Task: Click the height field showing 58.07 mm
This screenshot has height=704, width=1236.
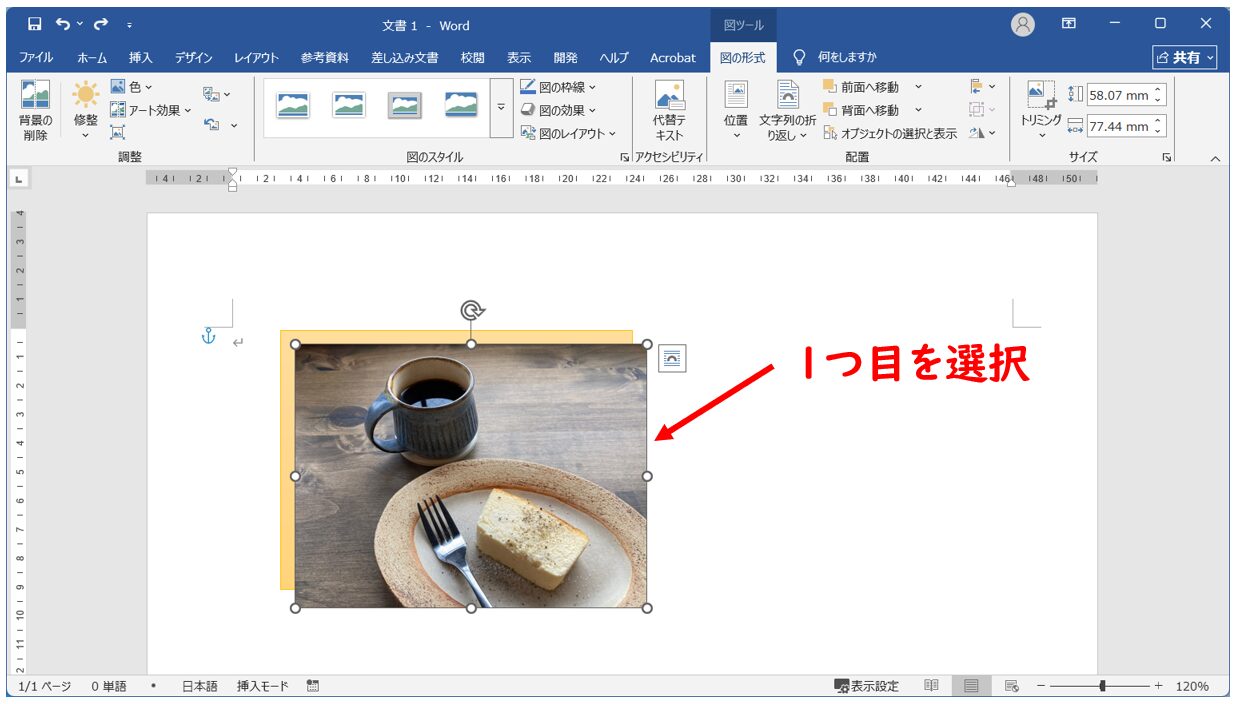Action: 1126,95
